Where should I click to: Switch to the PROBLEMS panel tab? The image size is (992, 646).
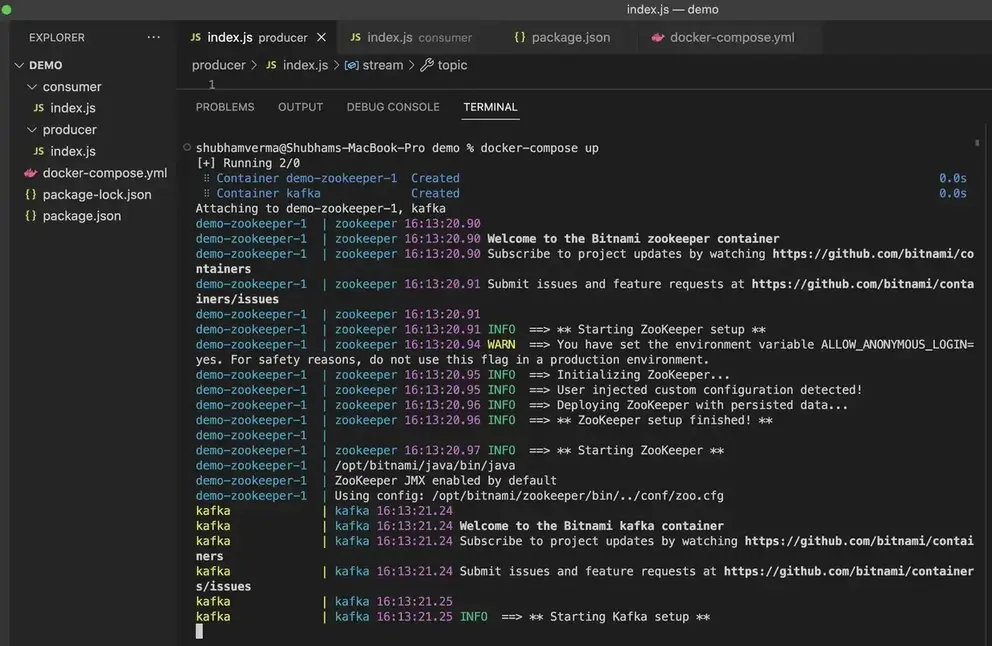tap(225, 107)
